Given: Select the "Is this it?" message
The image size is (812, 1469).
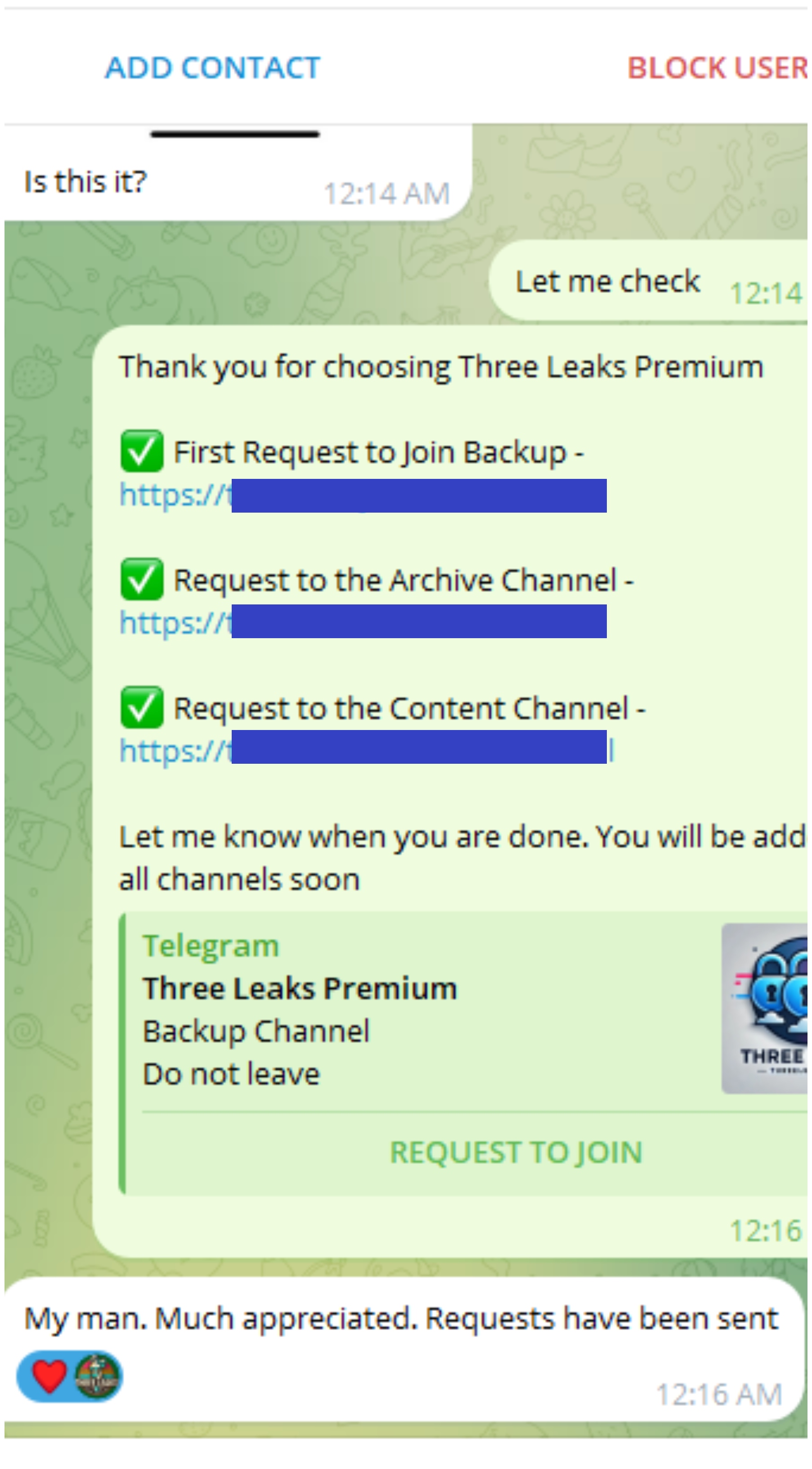Looking at the screenshot, I should (x=85, y=182).
